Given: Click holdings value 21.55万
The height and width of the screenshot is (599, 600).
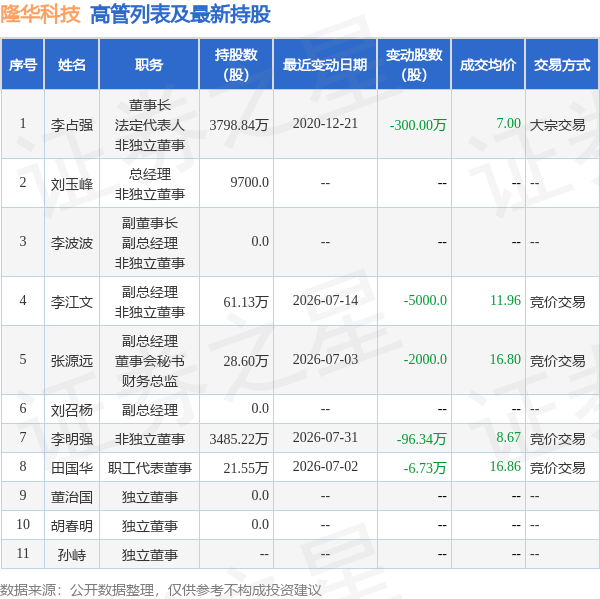Looking at the screenshot, I should (x=246, y=468).
